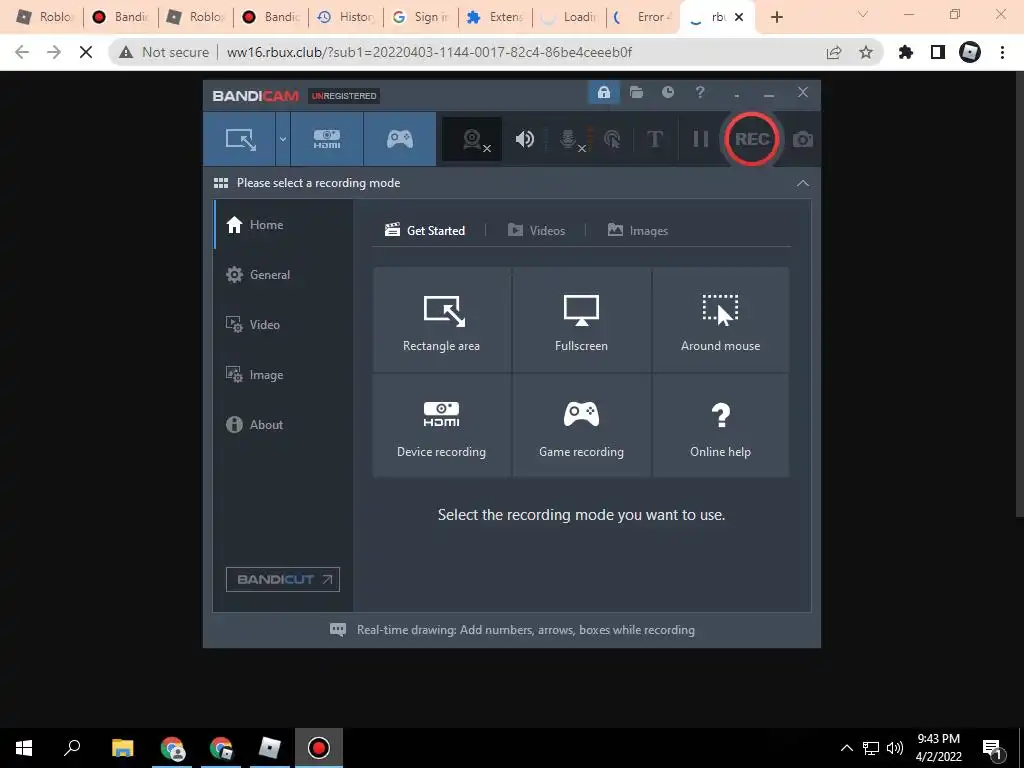Bookmark this page with star icon

866,52
